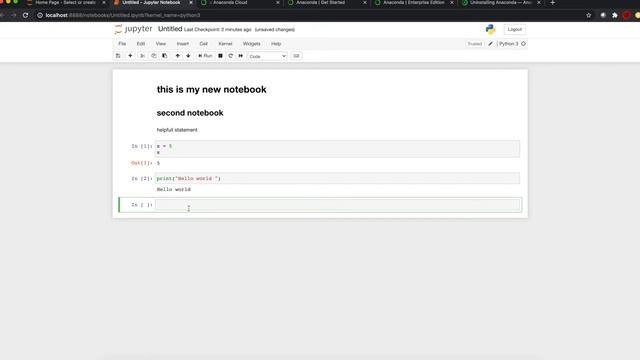Open the File menu
The width and height of the screenshot is (640, 360).
(122, 44)
